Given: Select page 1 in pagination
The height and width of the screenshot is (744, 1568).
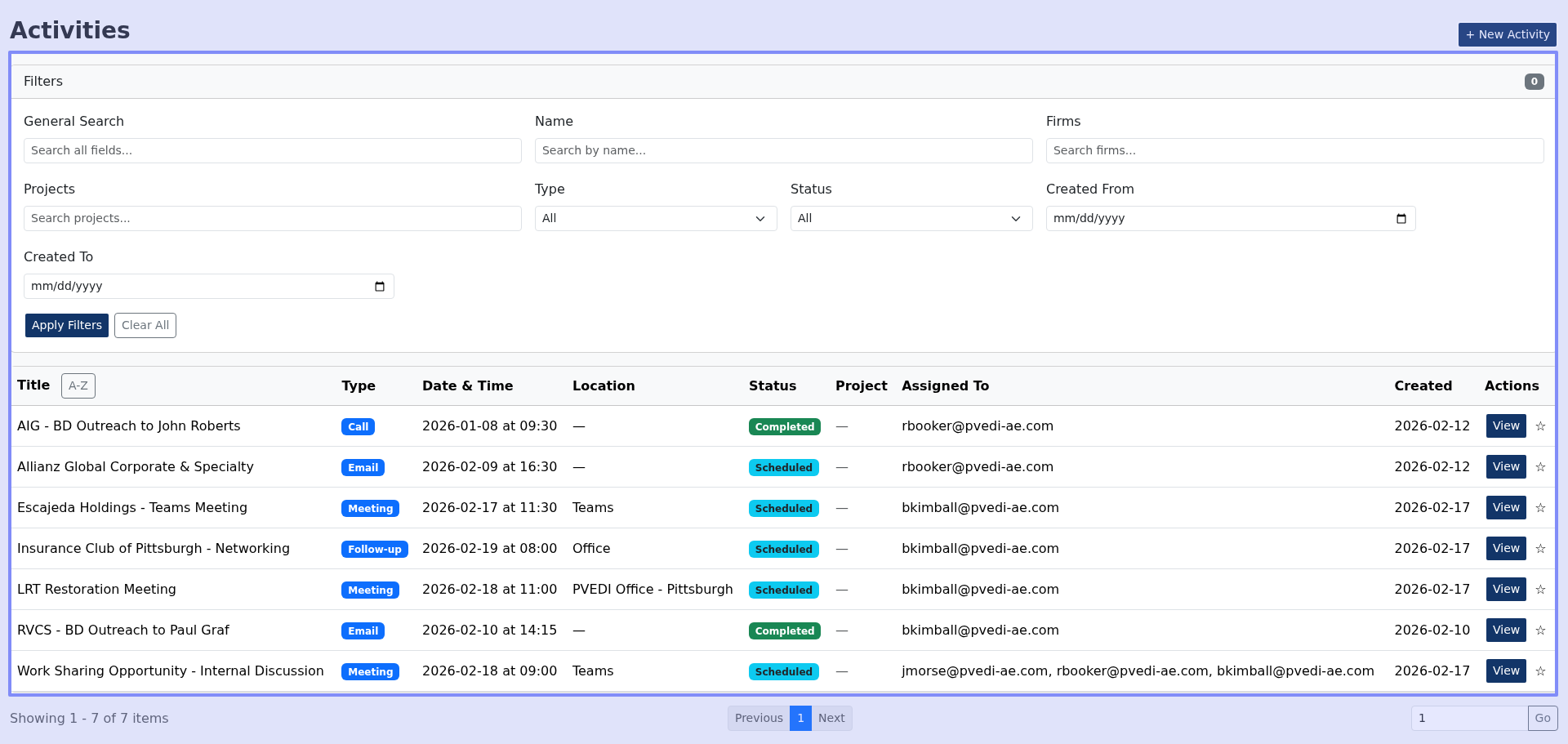Looking at the screenshot, I should pos(800,718).
